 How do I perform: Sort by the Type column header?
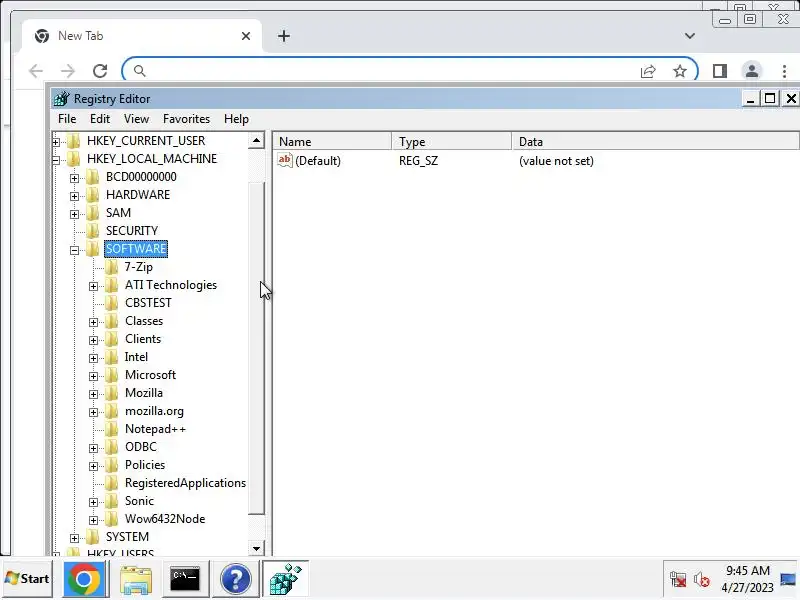pos(452,141)
